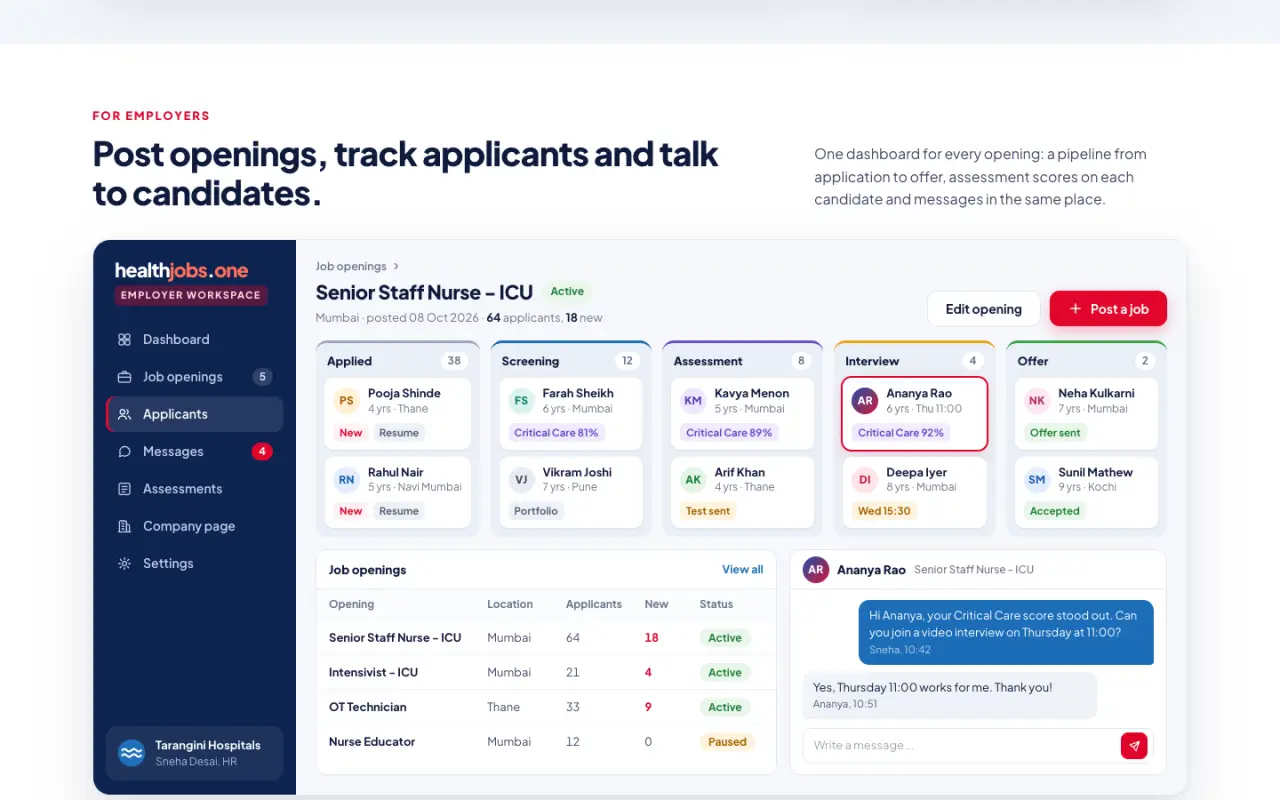Click the Company page building icon
This screenshot has height=800, width=1280.
click(124, 526)
